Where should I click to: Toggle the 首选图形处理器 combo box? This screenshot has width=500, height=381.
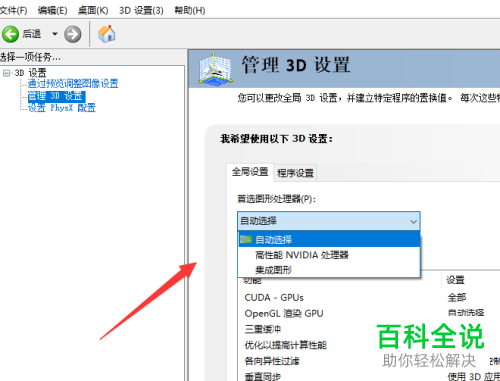click(x=329, y=221)
